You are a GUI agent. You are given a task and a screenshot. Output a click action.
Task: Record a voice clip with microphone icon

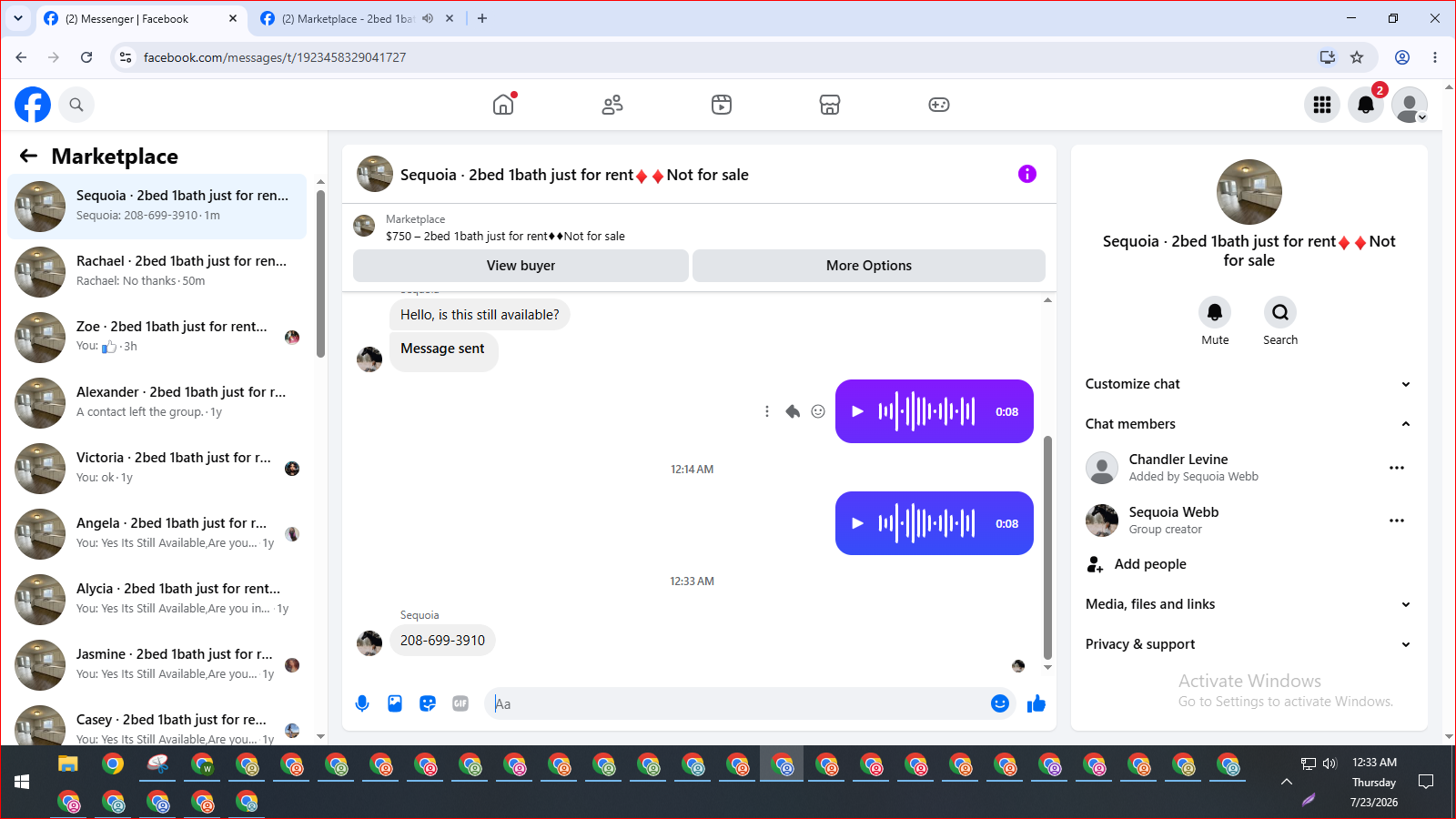(x=362, y=703)
